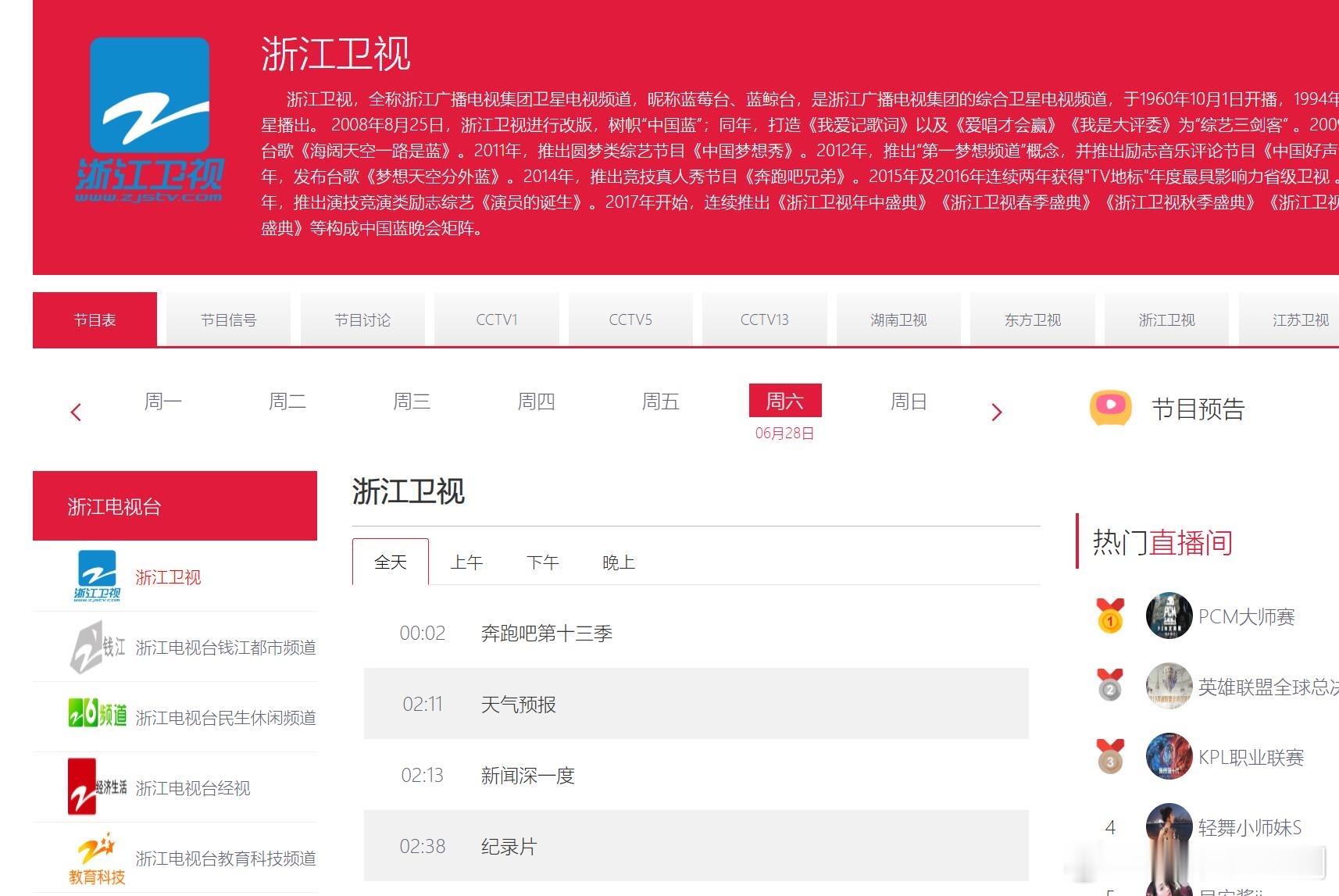Select 周五 in the weekday bar
The image size is (1339, 896).
660,402
